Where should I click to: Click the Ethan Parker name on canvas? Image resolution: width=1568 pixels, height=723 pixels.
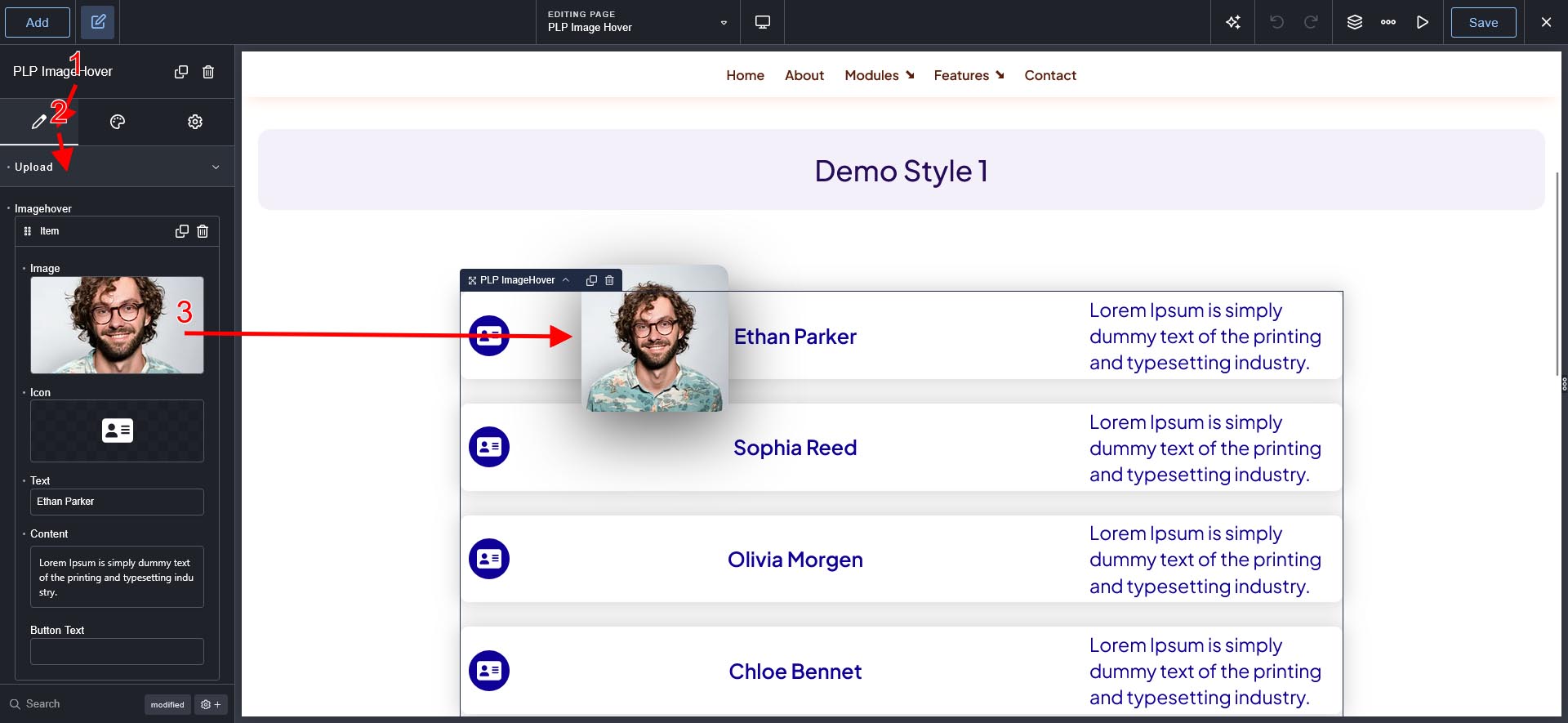tap(795, 337)
